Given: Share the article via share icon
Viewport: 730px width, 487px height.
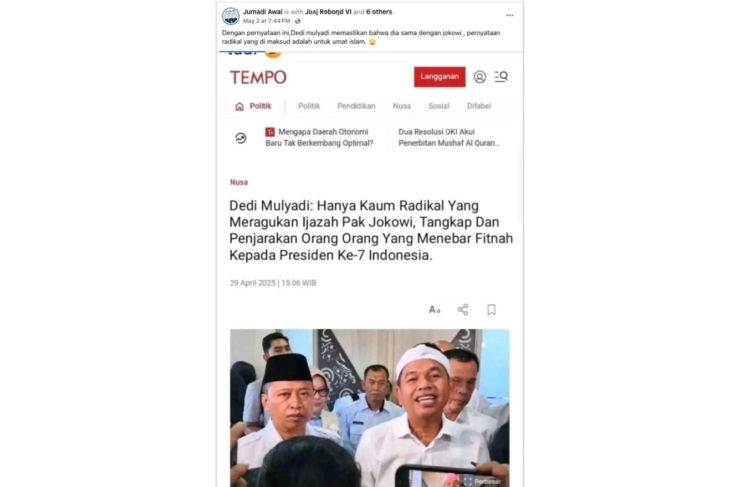Looking at the screenshot, I should [463, 310].
